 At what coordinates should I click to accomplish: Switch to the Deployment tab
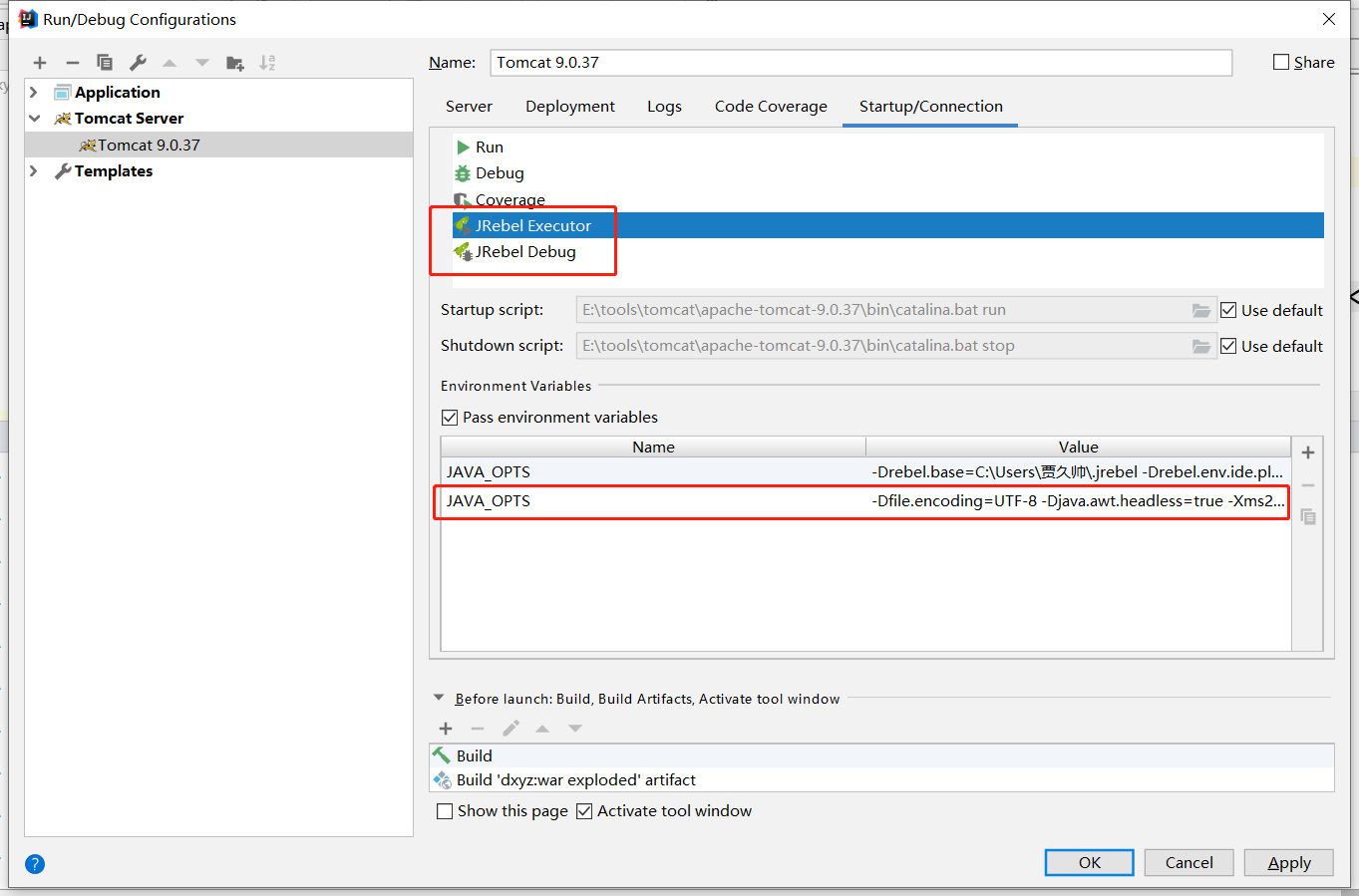click(x=570, y=106)
